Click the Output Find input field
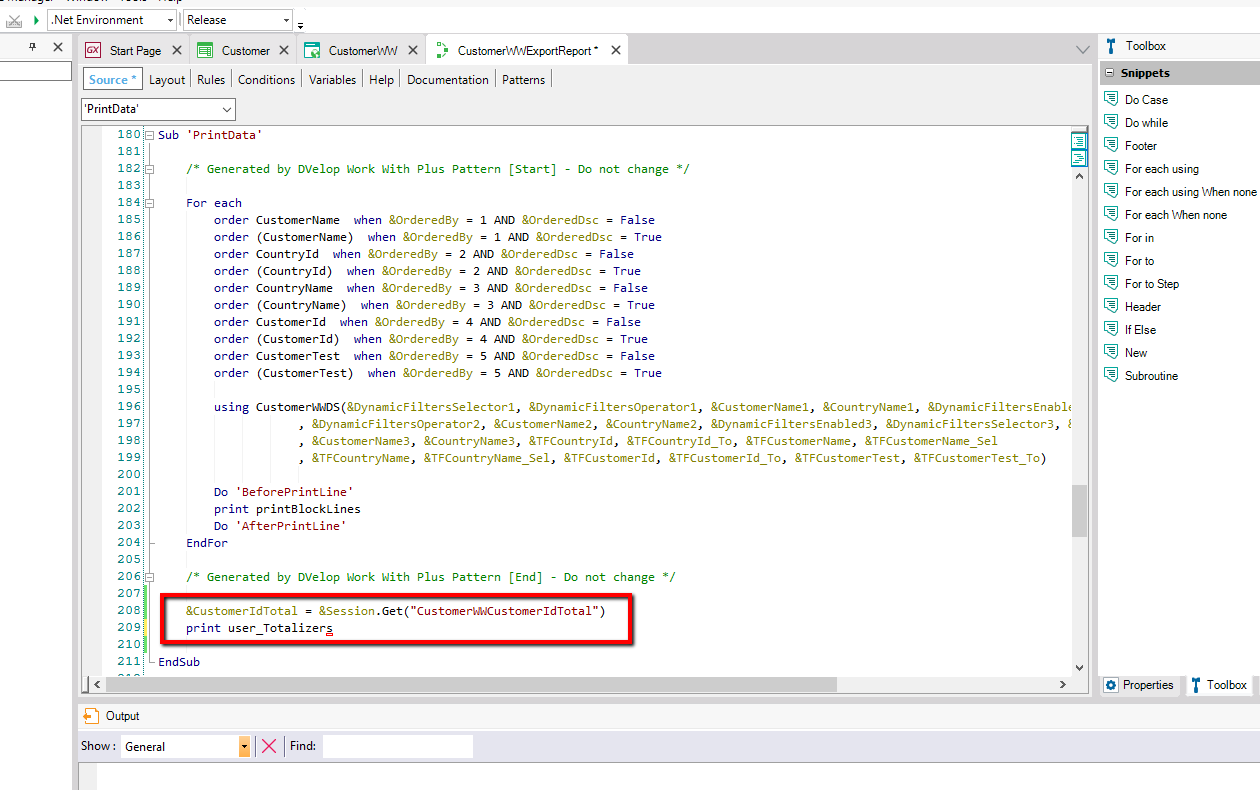The image size is (1260, 790). (x=397, y=746)
